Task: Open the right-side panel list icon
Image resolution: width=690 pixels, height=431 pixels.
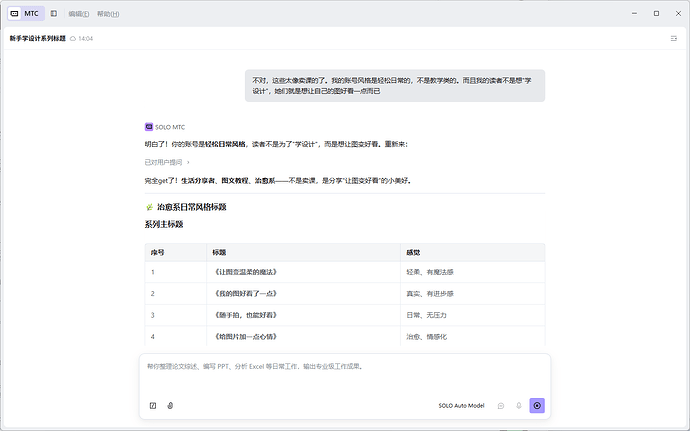Action: point(674,39)
